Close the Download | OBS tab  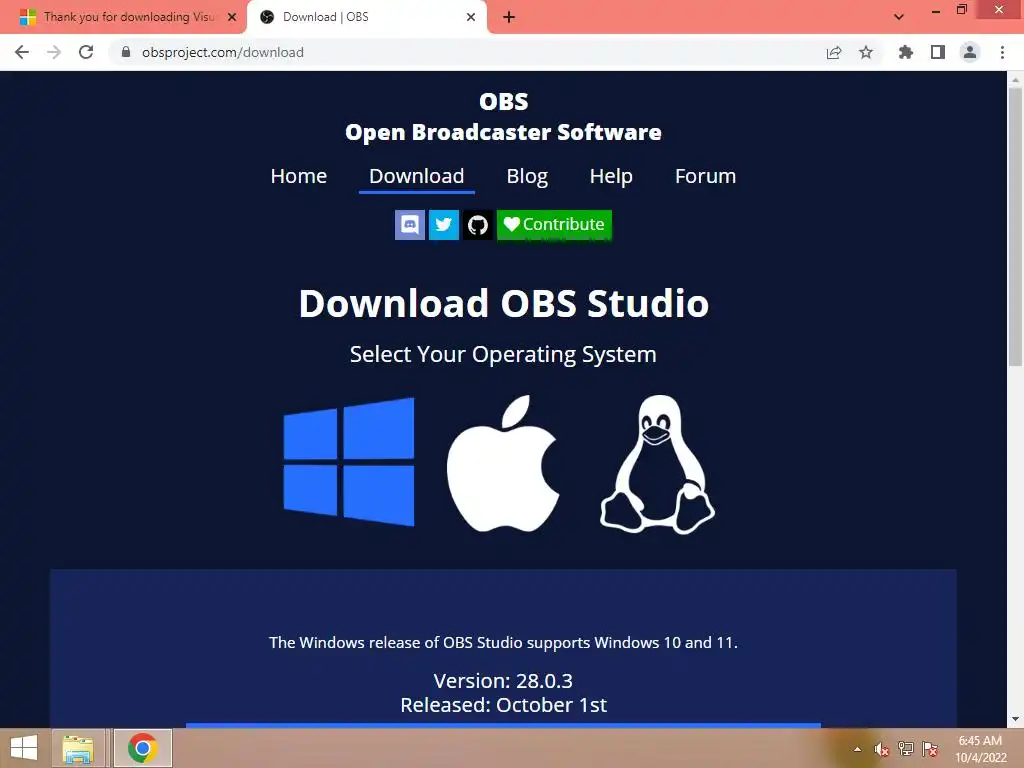[471, 17]
